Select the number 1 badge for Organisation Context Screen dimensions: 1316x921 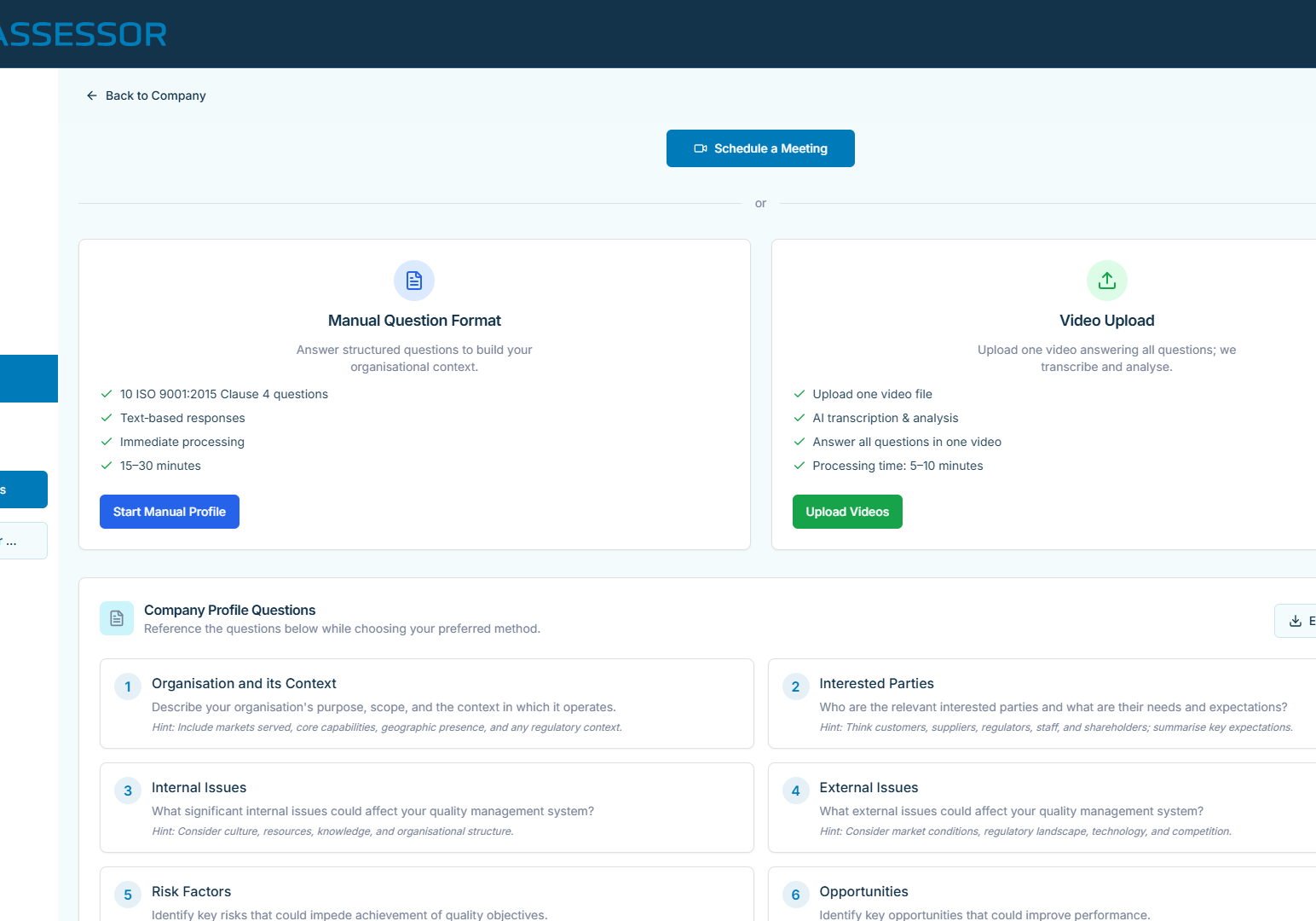tap(128, 686)
